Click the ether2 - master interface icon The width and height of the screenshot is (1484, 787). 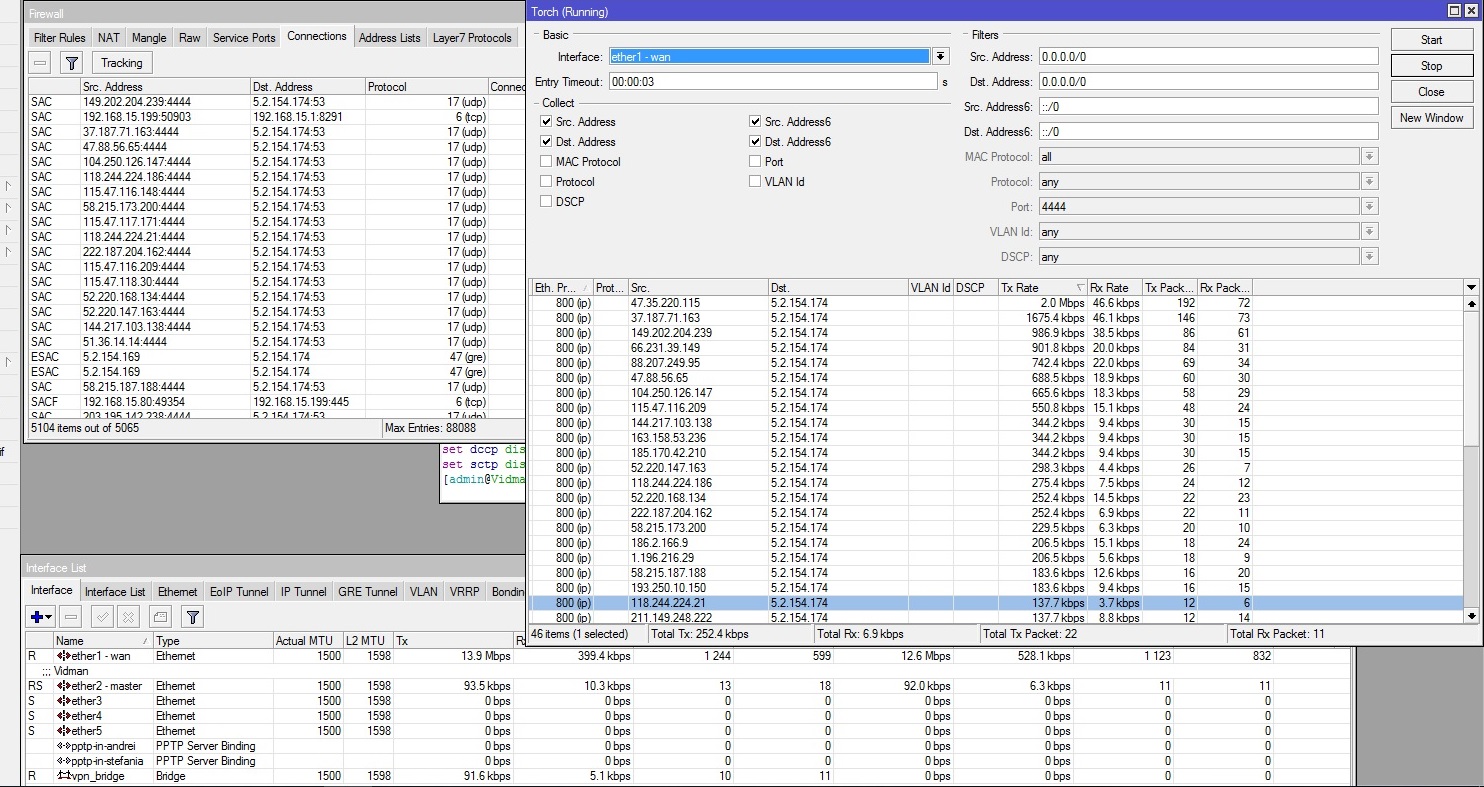point(63,686)
